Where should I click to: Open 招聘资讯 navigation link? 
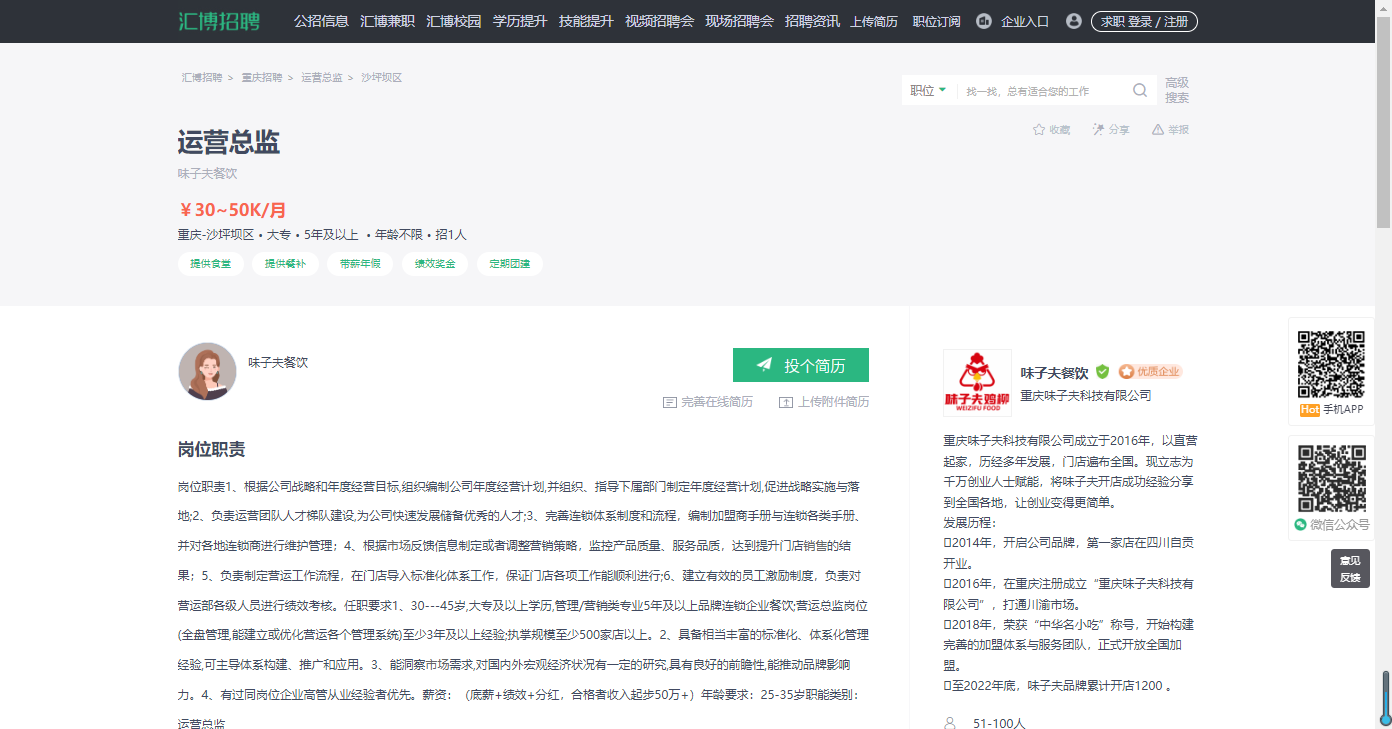[812, 21]
